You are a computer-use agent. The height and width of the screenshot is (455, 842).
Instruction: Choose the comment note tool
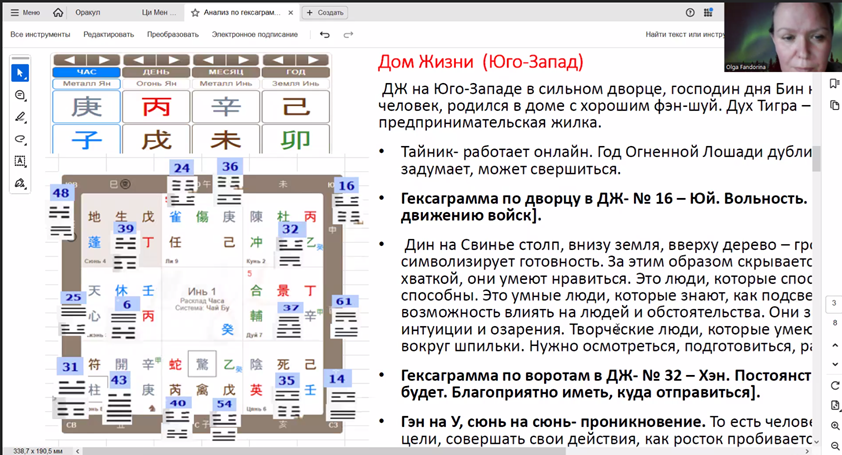[x=20, y=95]
